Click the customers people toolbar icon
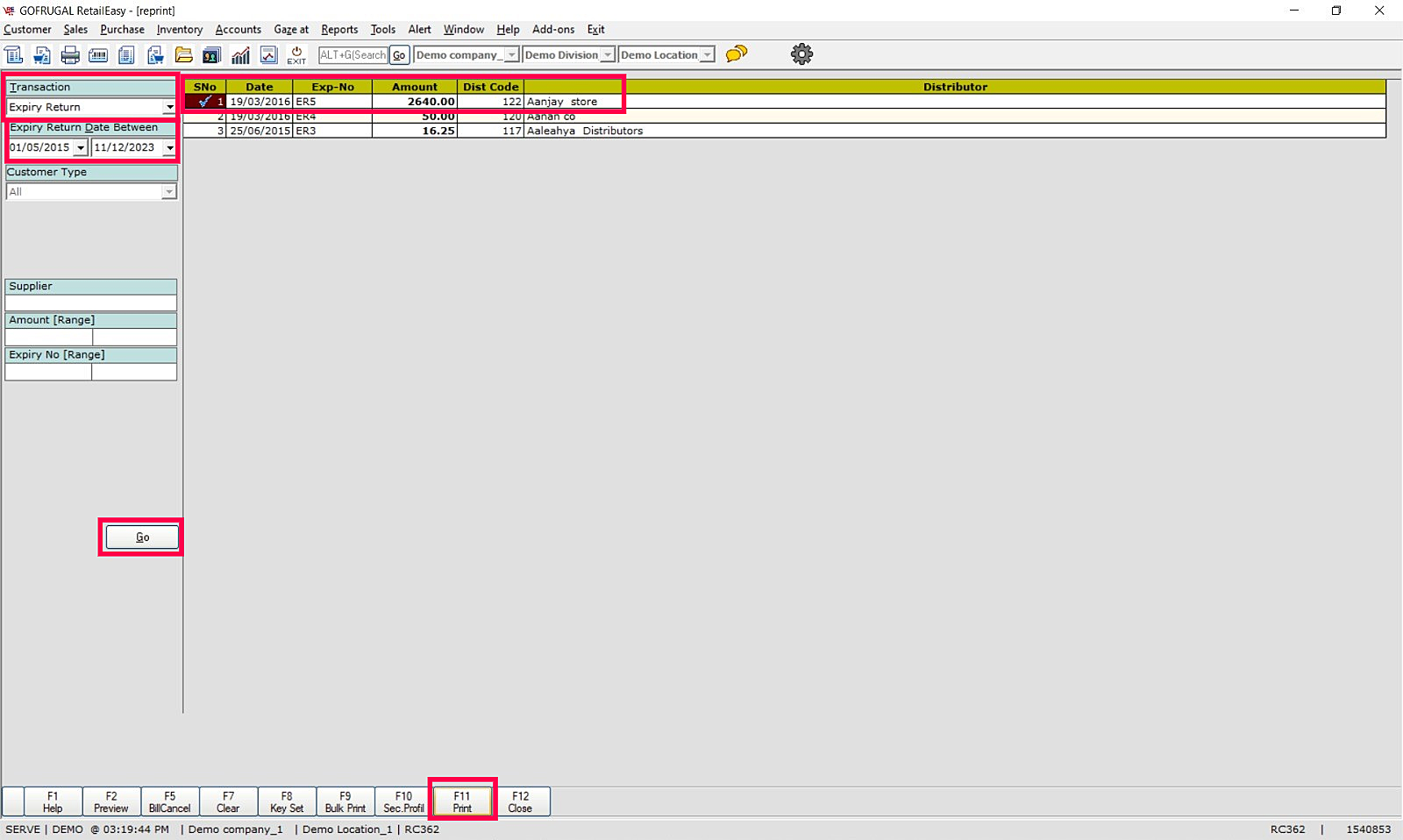Image resolution: width=1403 pixels, height=840 pixels. [x=211, y=55]
